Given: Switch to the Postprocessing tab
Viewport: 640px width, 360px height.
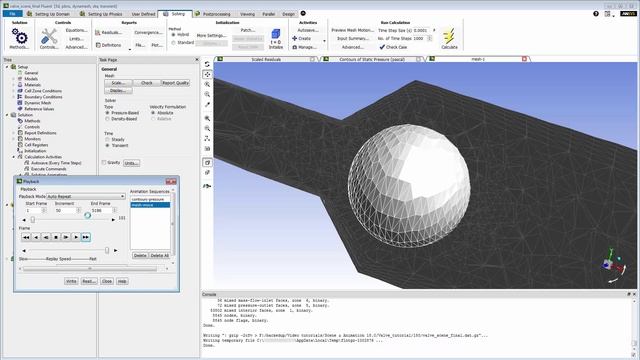Looking at the screenshot, I should [213, 14].
